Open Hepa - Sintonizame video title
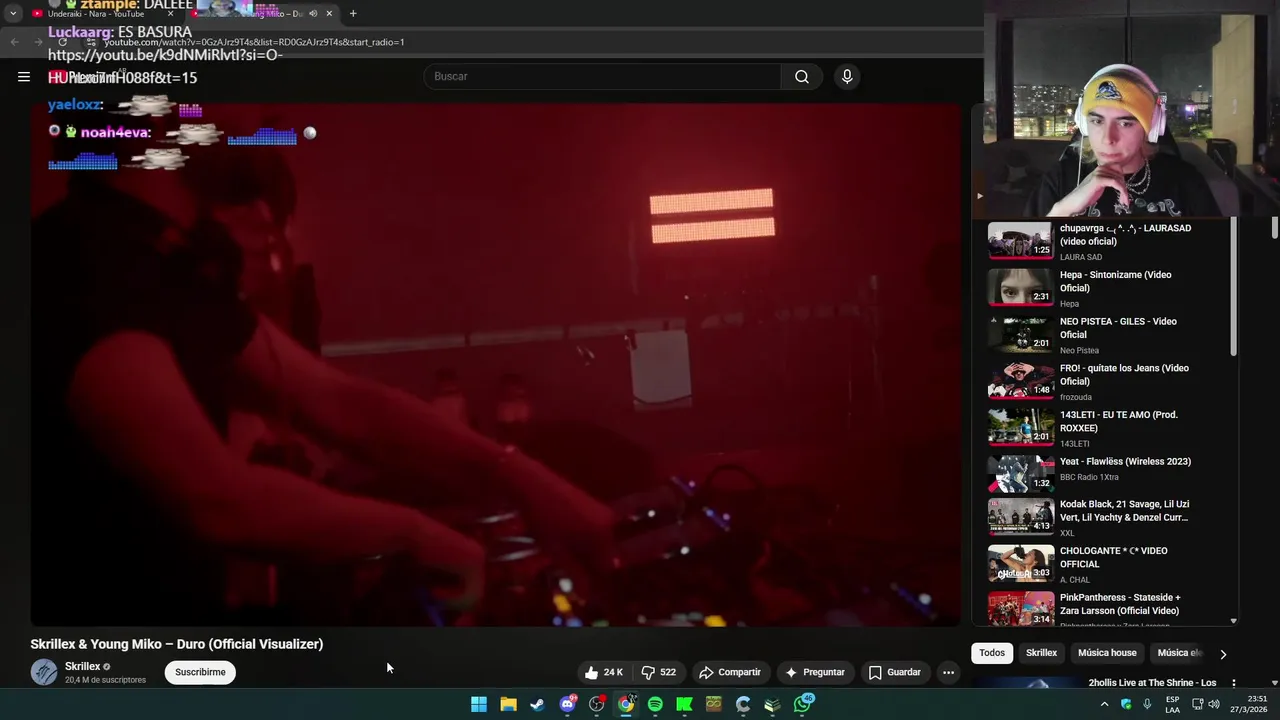This screenshot has height=720, width=1280. 1115,281
